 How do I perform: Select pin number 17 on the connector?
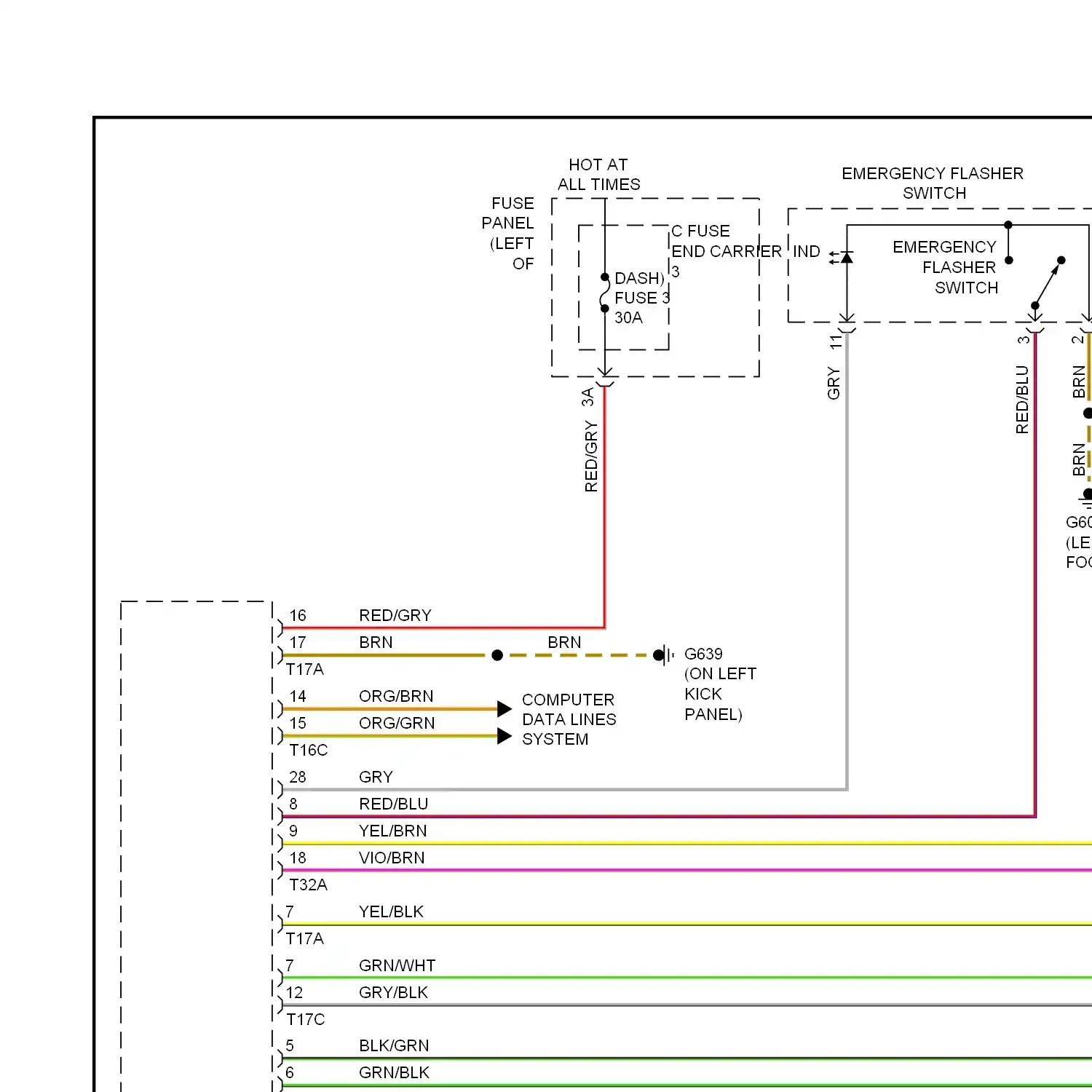tap(298, 642)
